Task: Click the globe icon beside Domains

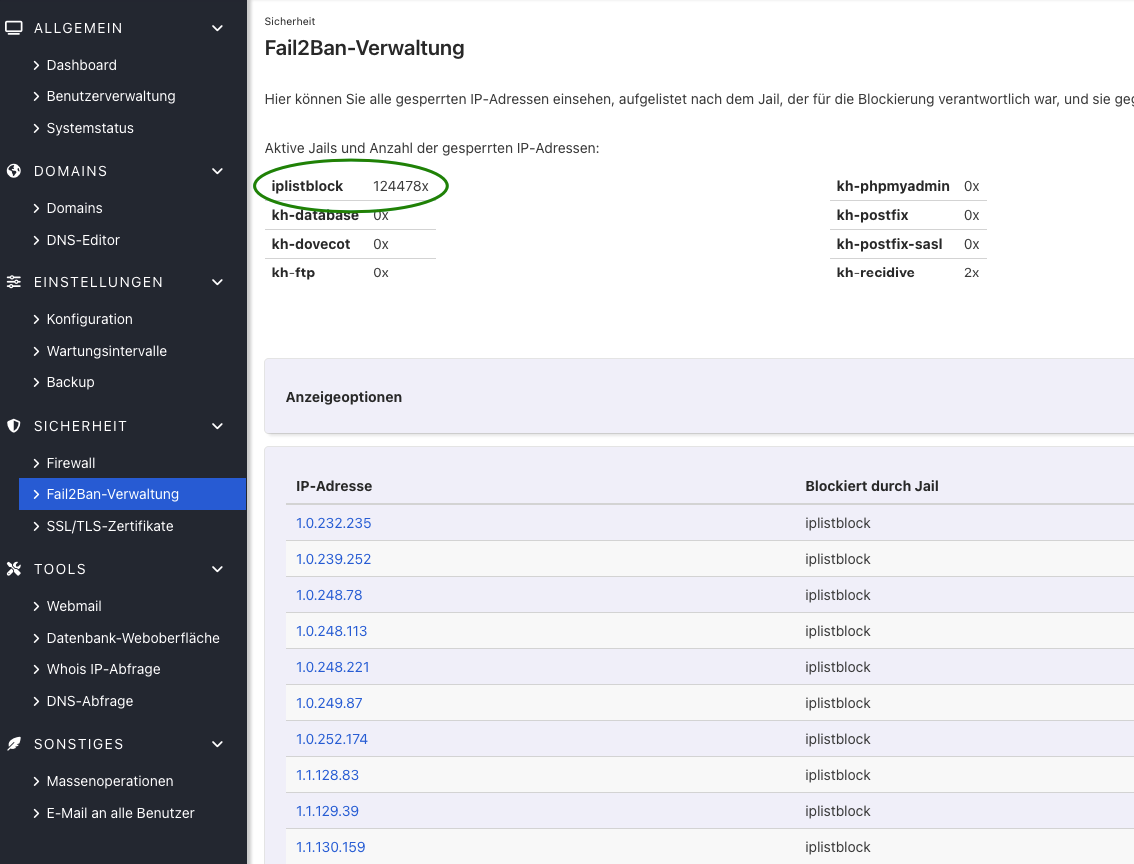Action: pyautogui.click(x=14, y=171)
